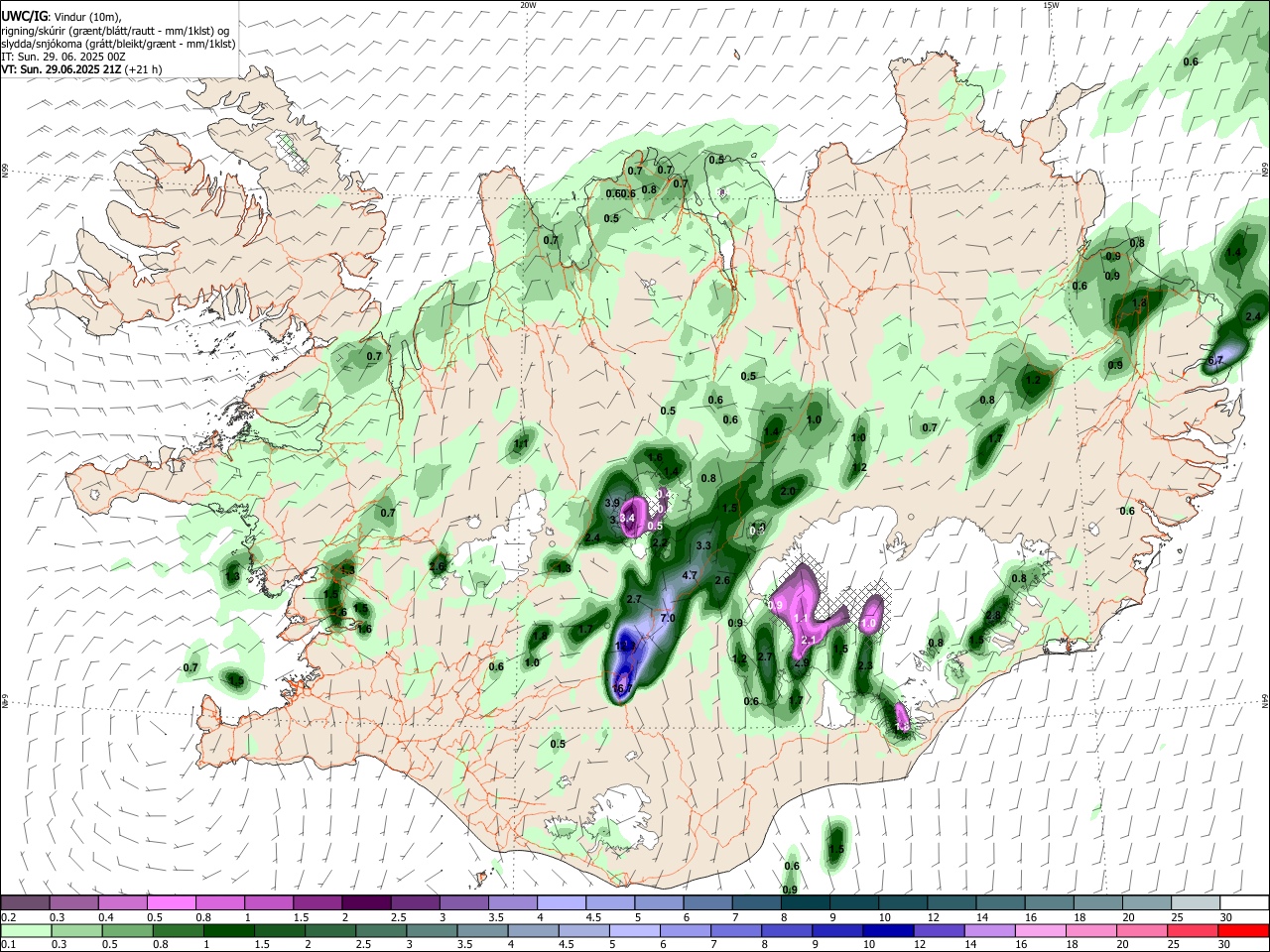Click the 0.1 label in the rain legend

pyautogui.click(x=8, y=945)
